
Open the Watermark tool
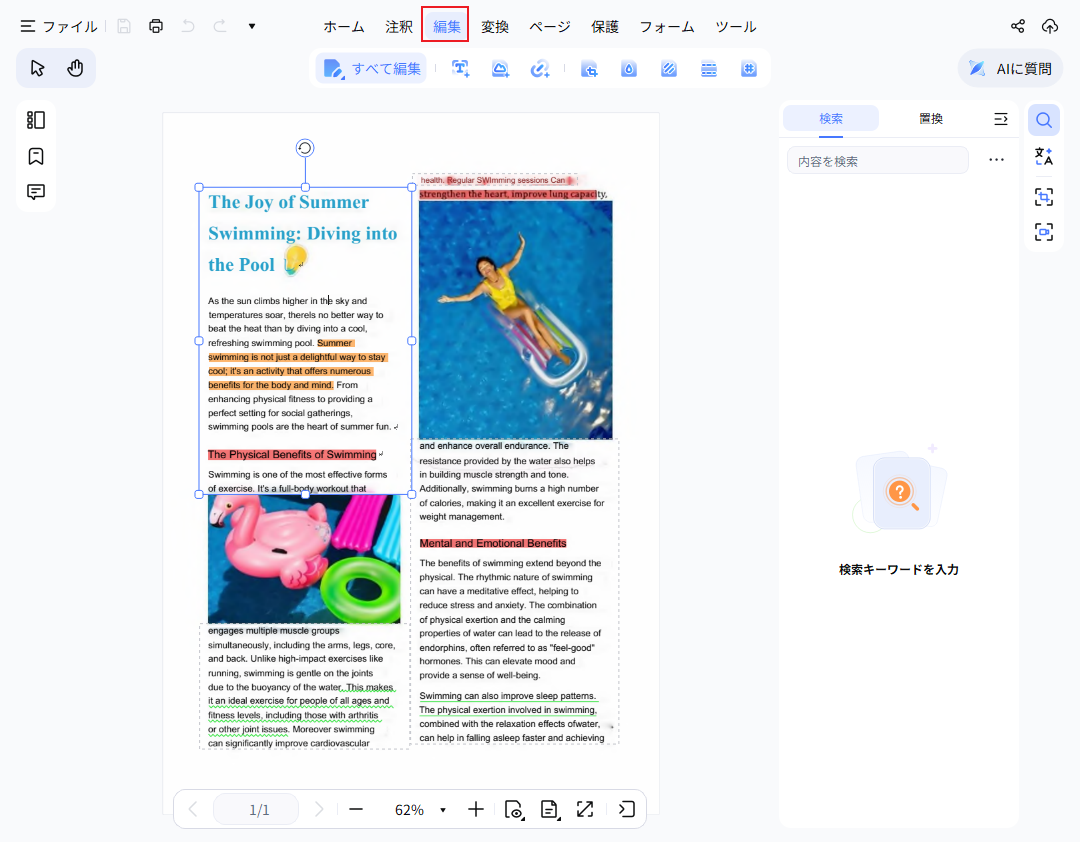629,68
